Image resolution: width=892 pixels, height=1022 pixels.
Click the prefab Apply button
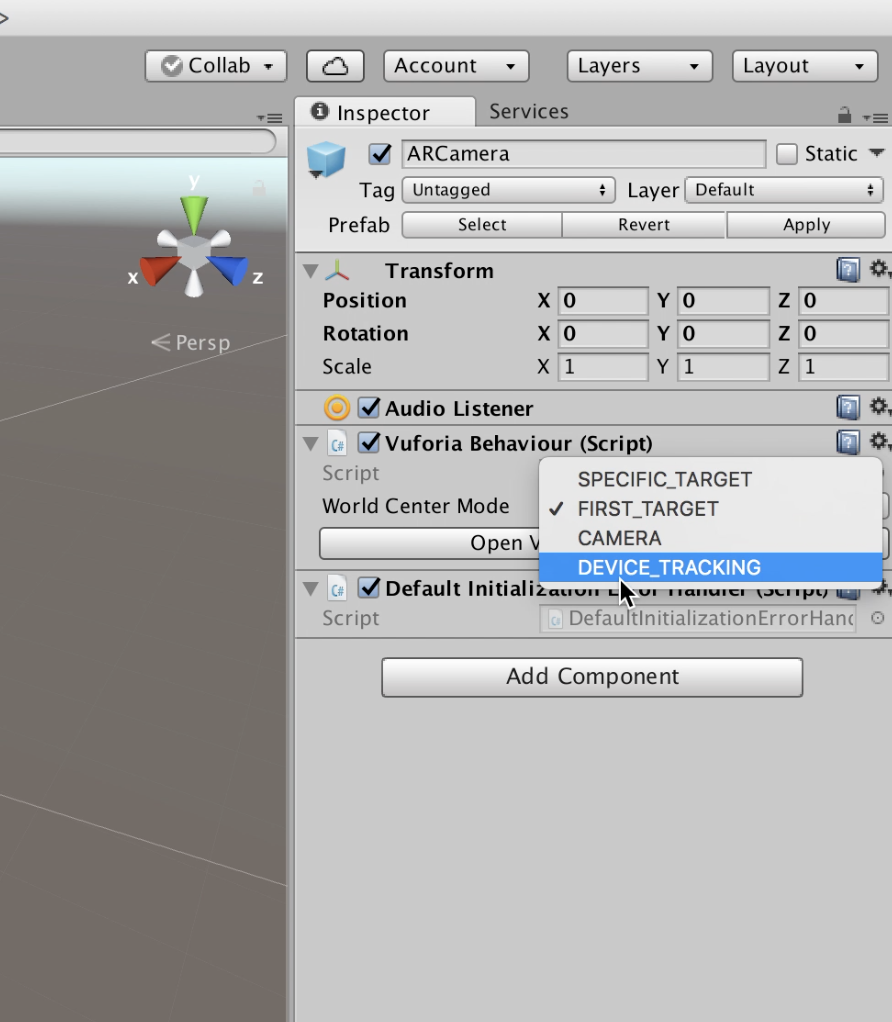[806, 225]
